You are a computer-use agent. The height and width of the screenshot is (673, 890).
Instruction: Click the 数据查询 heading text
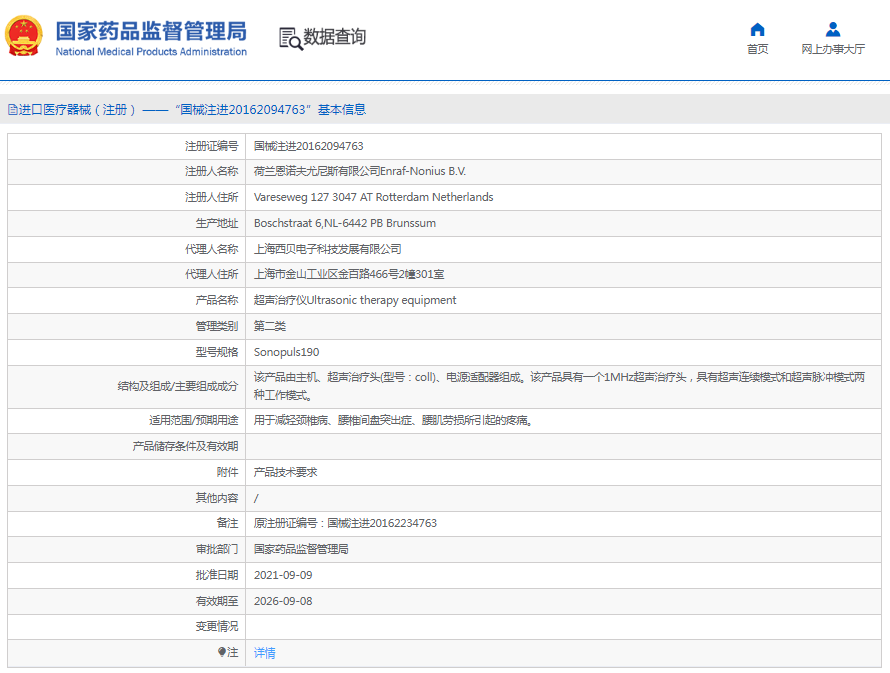point(334,37)
